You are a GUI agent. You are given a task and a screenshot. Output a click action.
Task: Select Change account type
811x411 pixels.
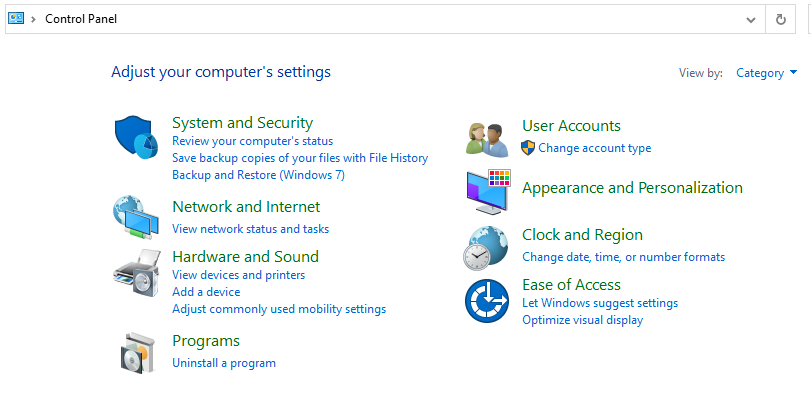point(595,148)
